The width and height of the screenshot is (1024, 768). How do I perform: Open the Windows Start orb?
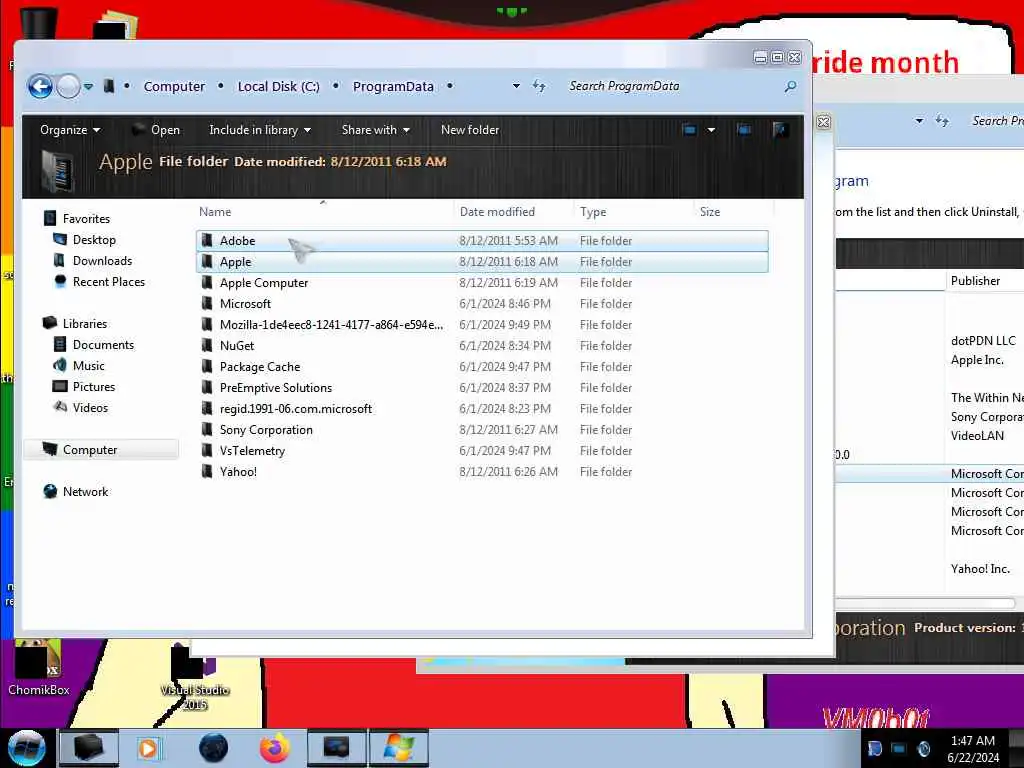pyautogui.click(x=27, y=748)
